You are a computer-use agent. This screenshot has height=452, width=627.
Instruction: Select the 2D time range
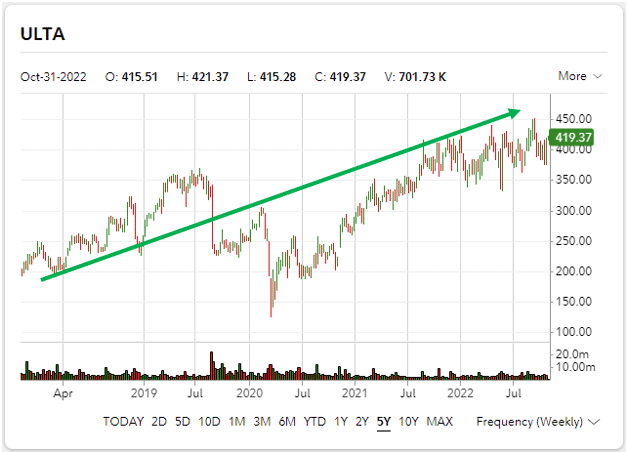pos(159,422)
